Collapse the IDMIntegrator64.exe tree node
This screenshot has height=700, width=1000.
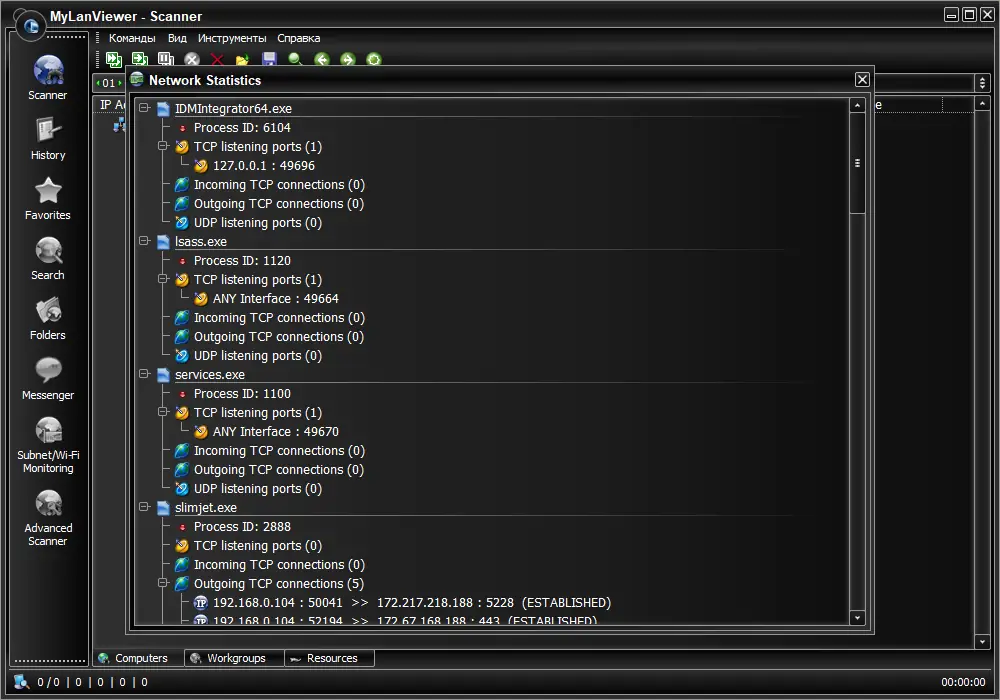[x=144, y=108]
